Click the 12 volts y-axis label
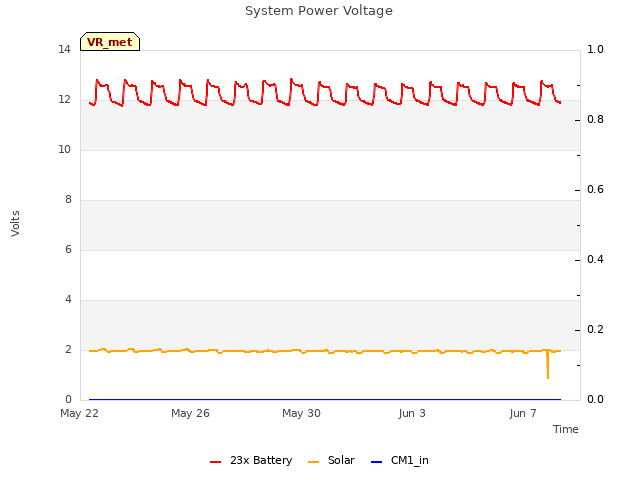The width and height of the screenshot is (640, 480). click(x=64, y=100)
